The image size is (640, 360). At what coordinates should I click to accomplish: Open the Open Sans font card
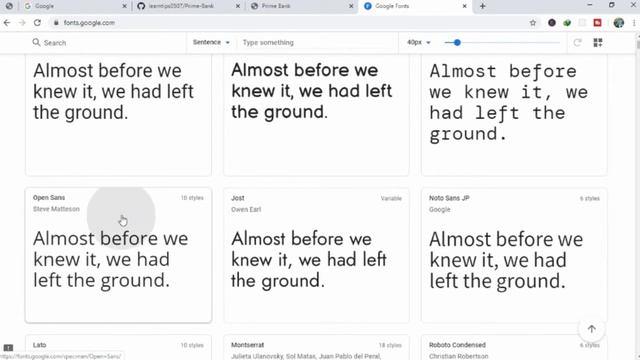(118, 255)
